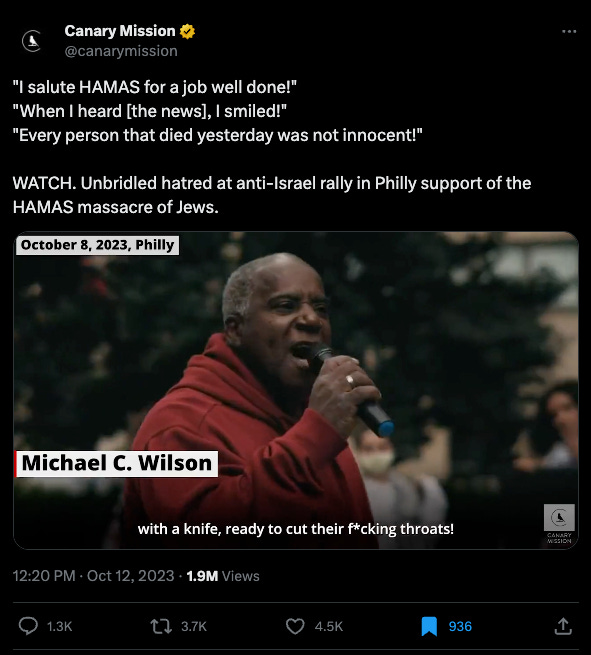Play the embedded video thumbnail
Screen dimensions: 591x655
296,390
